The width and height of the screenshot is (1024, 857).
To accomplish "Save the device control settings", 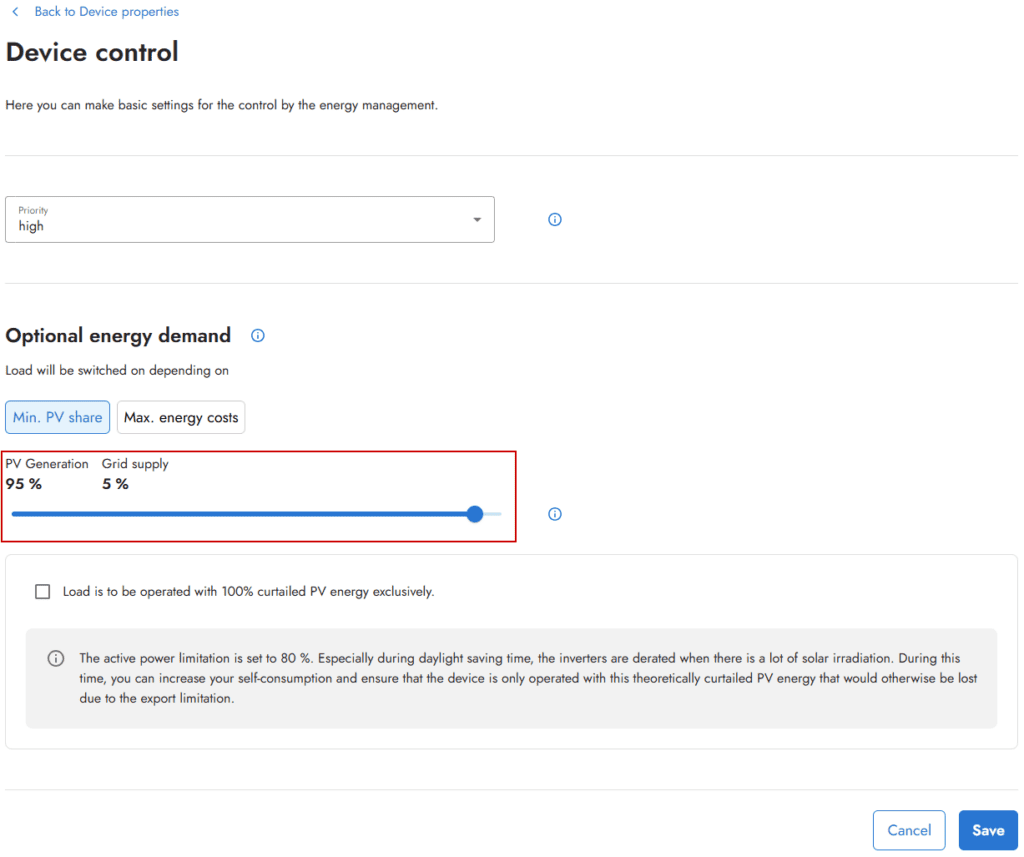I will coord(988,830).
